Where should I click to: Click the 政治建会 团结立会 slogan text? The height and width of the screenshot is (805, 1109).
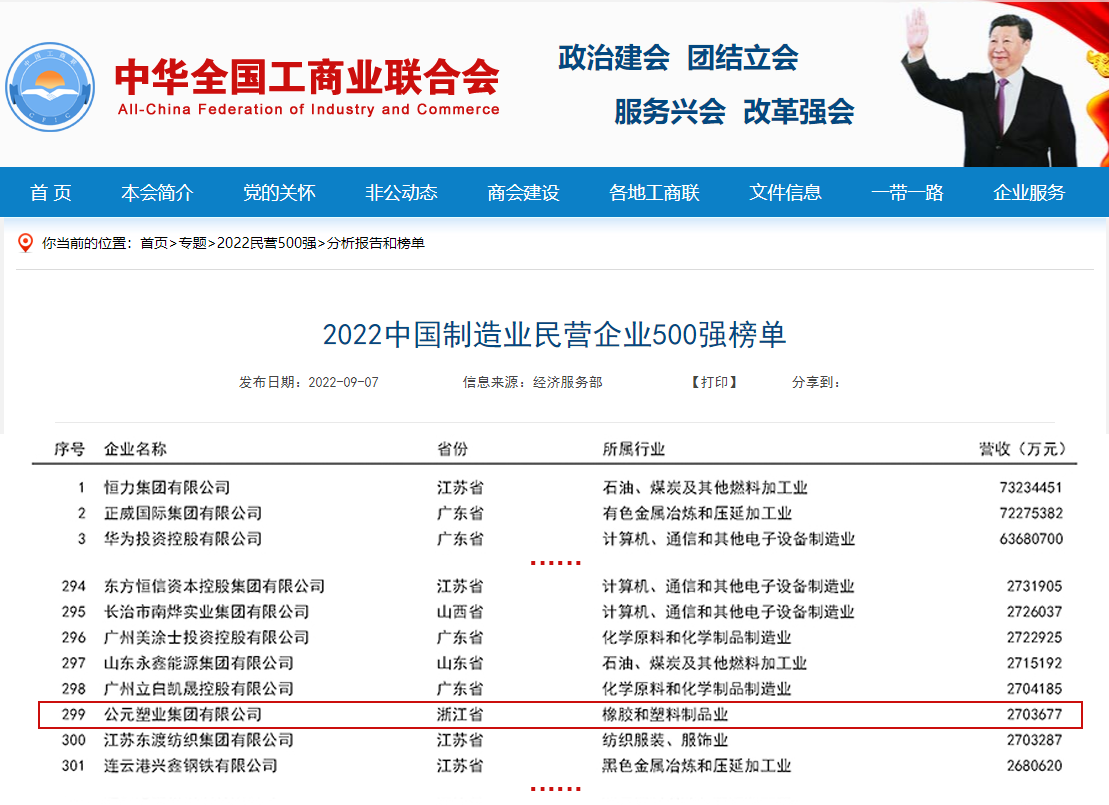point(678,58)
